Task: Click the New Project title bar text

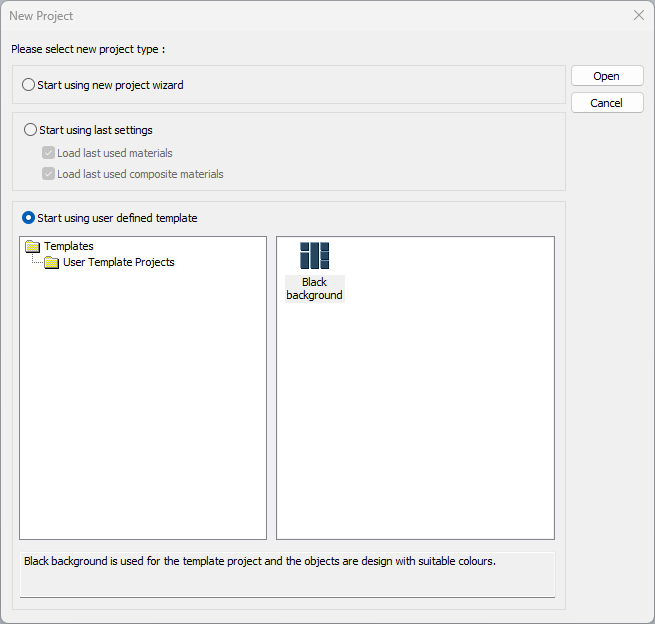Action: click(x=41, y=16)
